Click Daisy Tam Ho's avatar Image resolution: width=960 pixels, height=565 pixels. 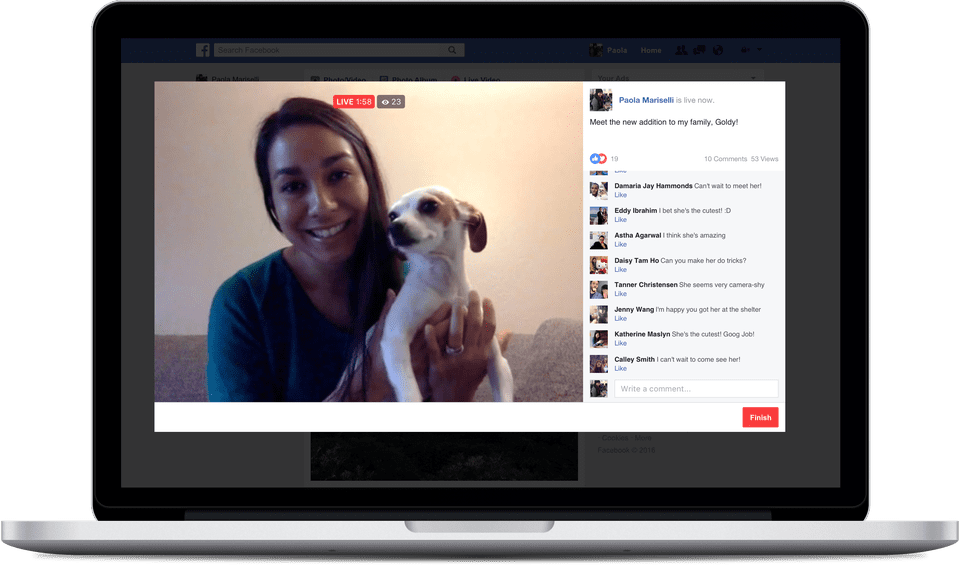tap(598, 264)
